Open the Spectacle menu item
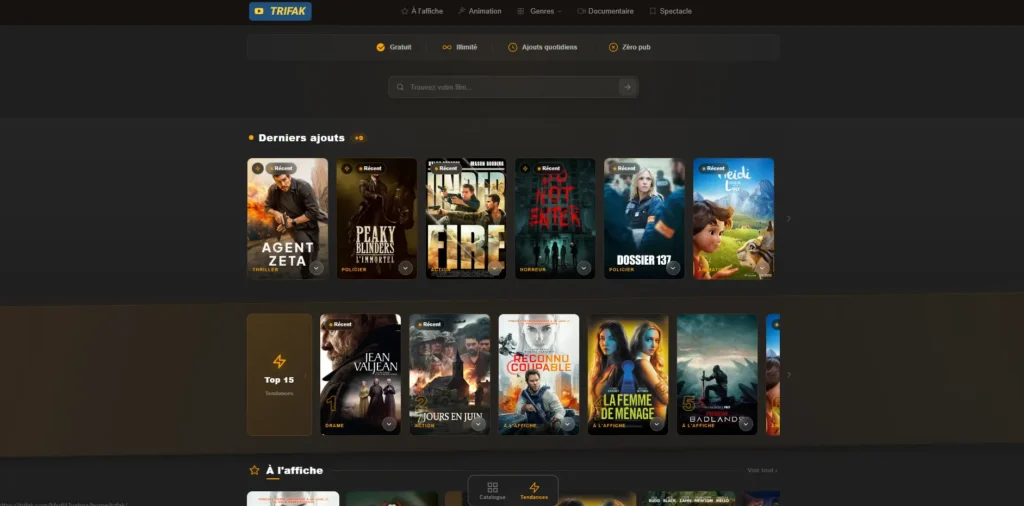 point(671,11)
